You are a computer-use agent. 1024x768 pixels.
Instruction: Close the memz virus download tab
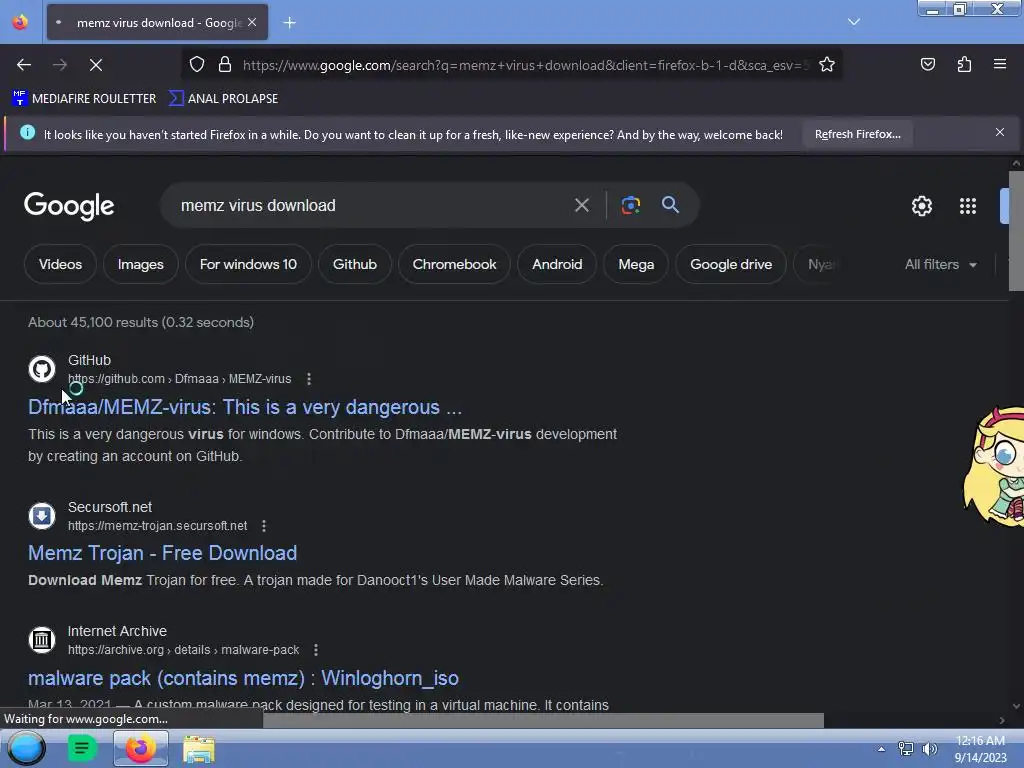click(x=252, y=22)
